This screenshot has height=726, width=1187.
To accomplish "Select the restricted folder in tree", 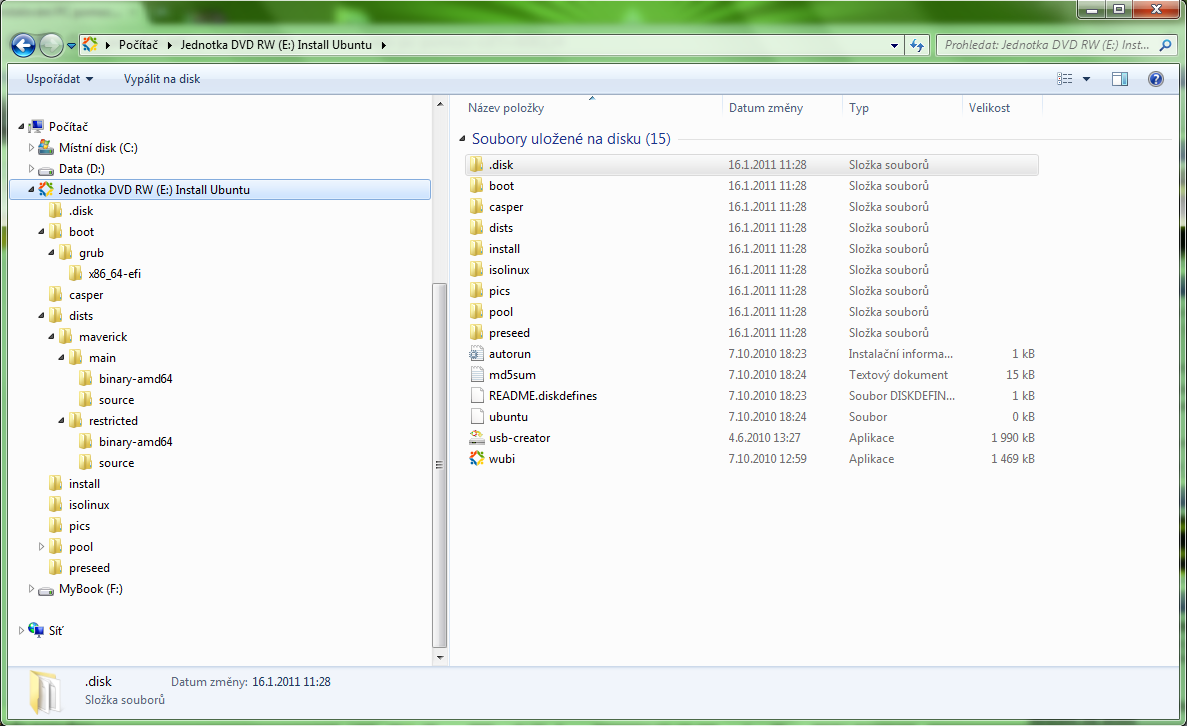I will point(113,421).
